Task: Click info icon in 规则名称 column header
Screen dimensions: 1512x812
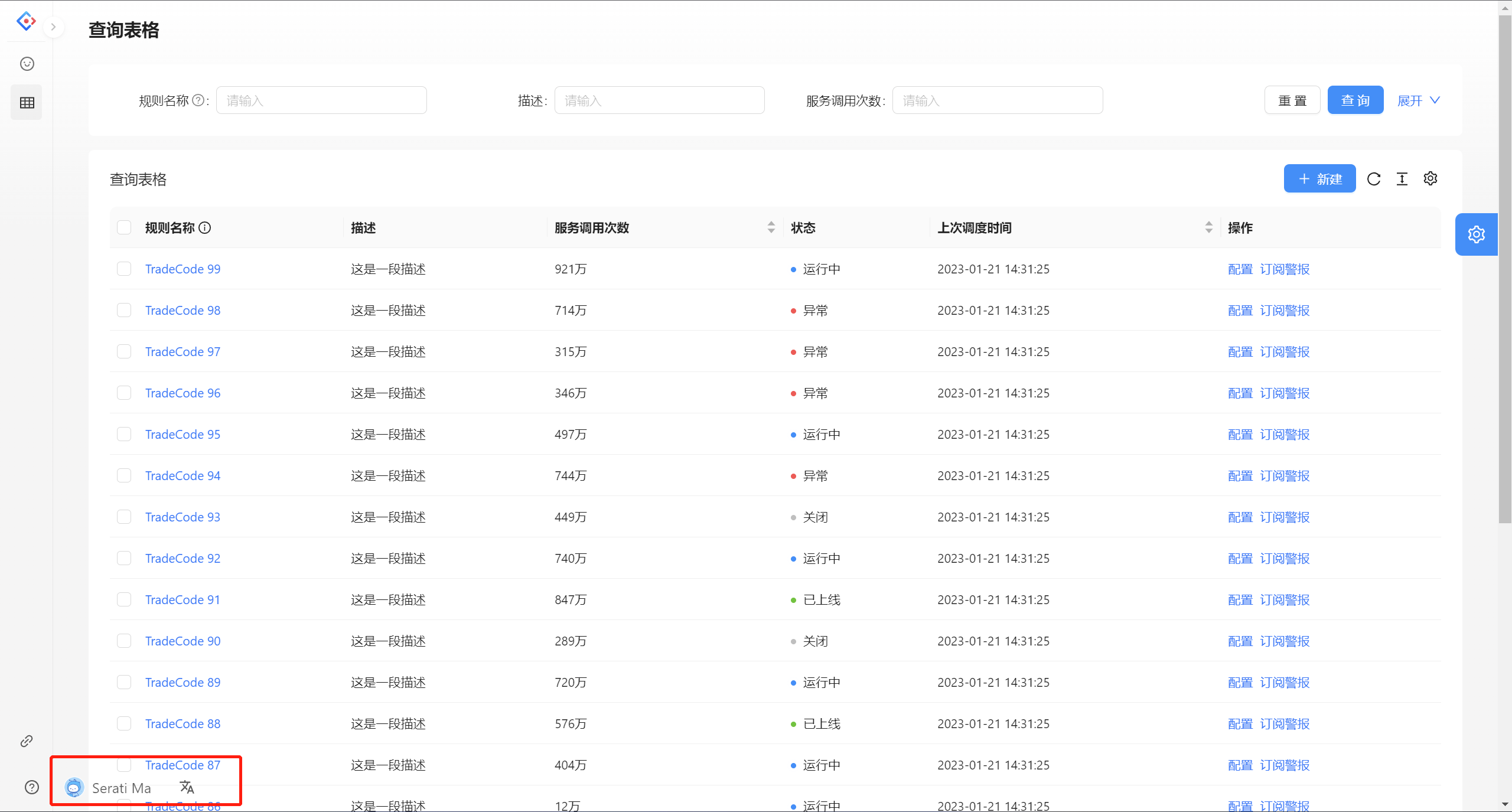Action: (x=205, y=228)
